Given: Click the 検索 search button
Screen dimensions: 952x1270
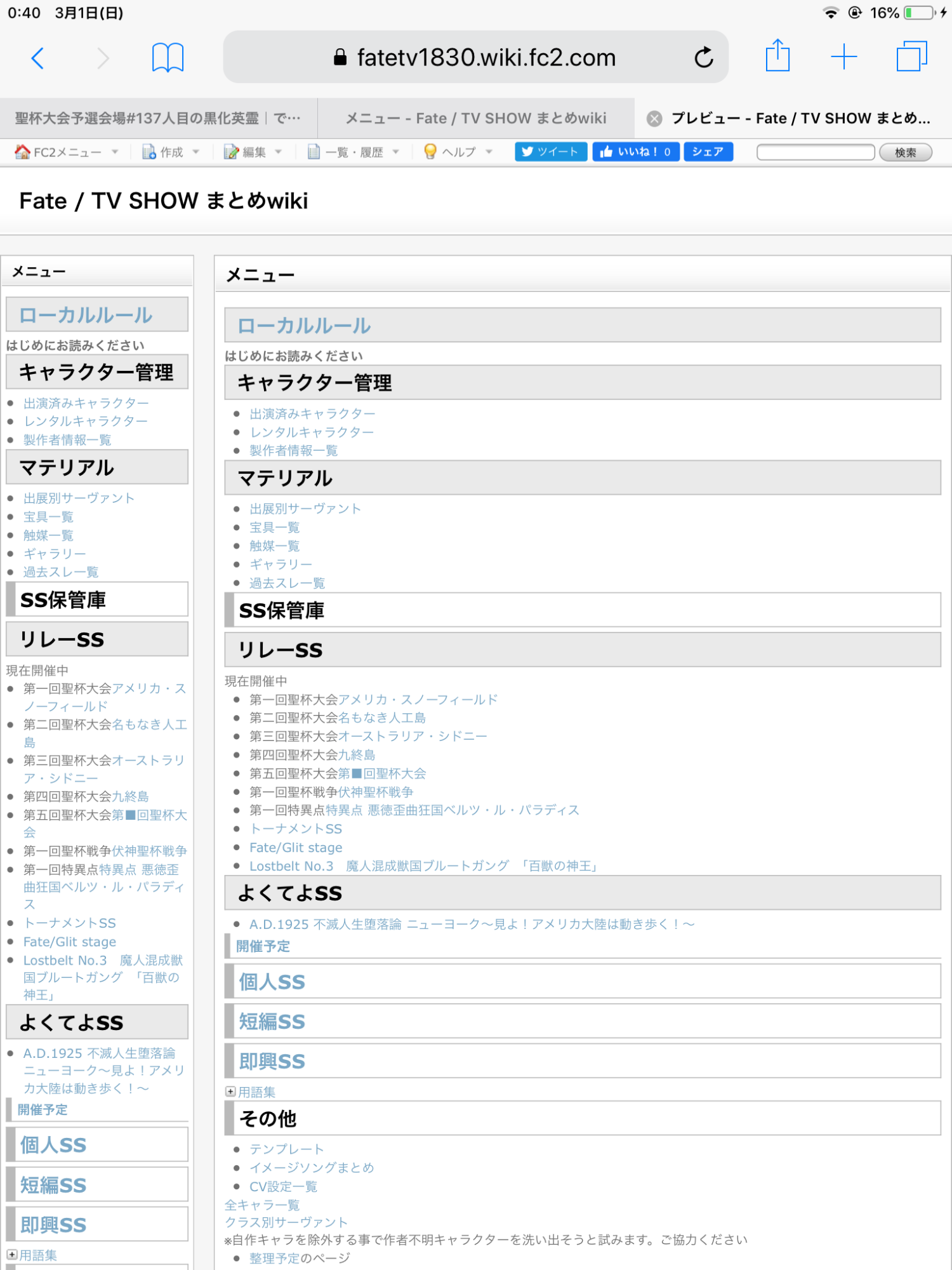Looking at the screenshot, I should tap(905, 152).
